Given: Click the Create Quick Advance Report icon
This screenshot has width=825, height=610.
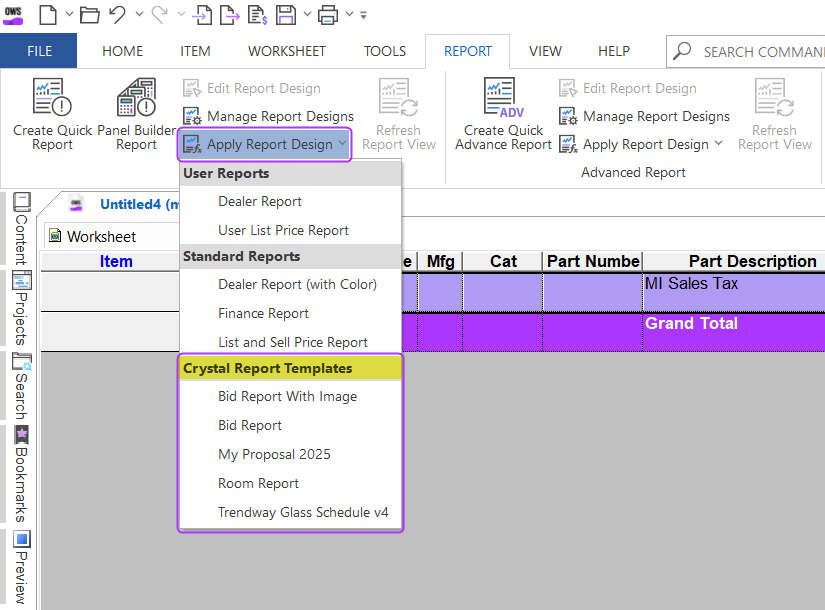Looking at the screenshot, I should point(503,97).
